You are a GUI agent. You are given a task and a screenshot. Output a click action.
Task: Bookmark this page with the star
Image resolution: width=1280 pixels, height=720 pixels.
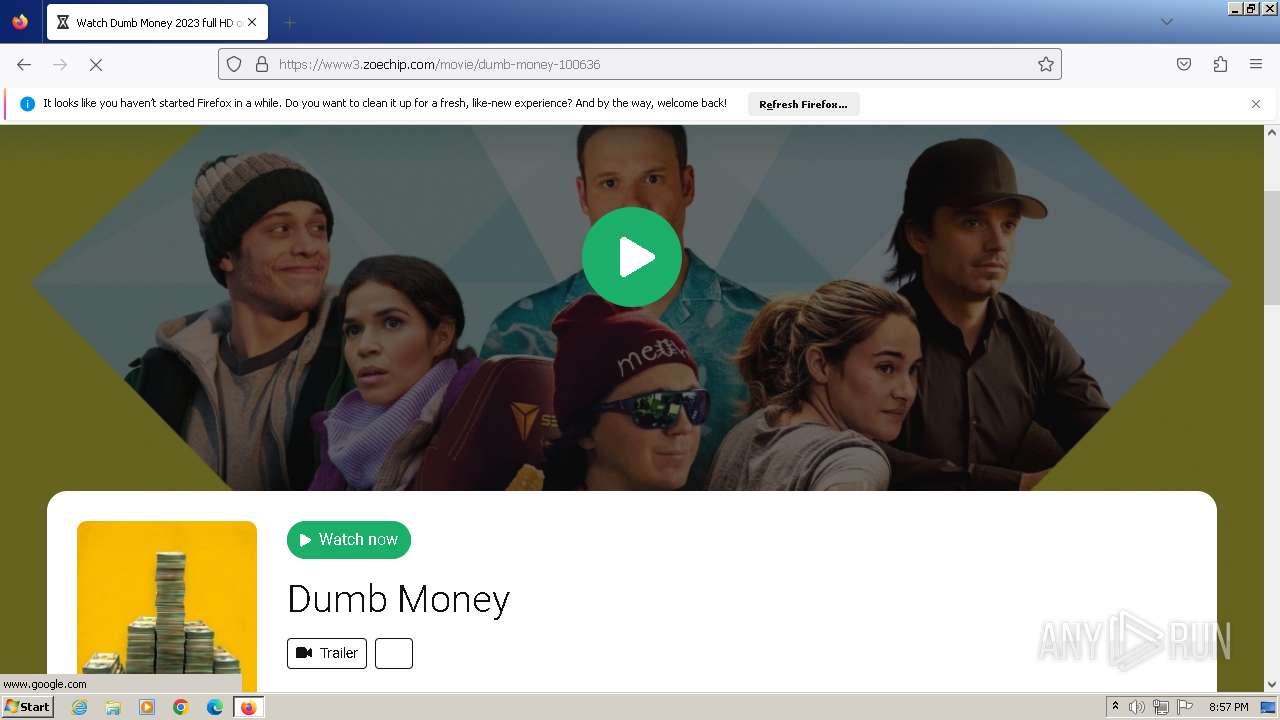pyautogui.click(x=1046, y=64)
